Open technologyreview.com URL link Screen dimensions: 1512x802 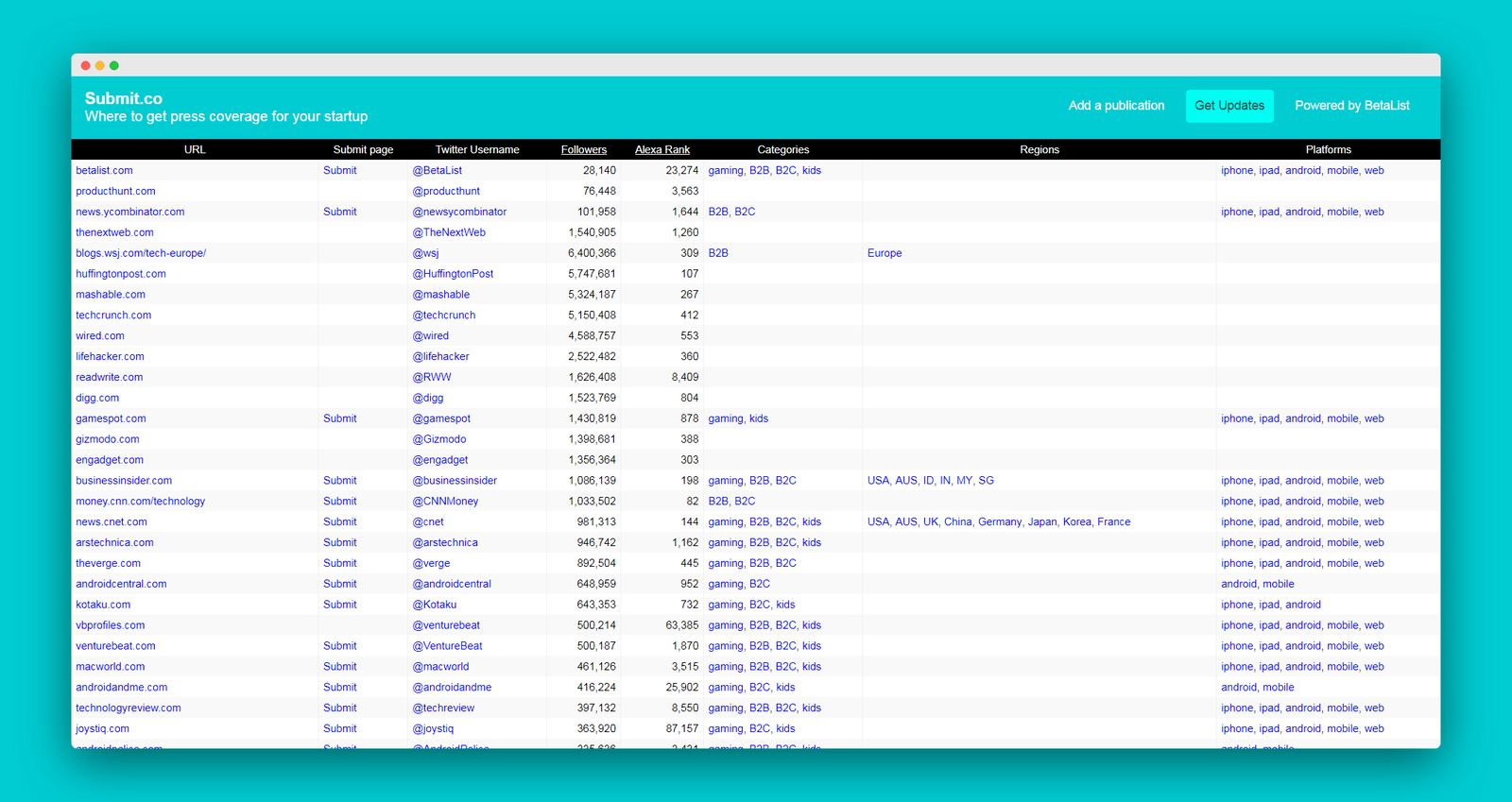click(x=129, y=708)
